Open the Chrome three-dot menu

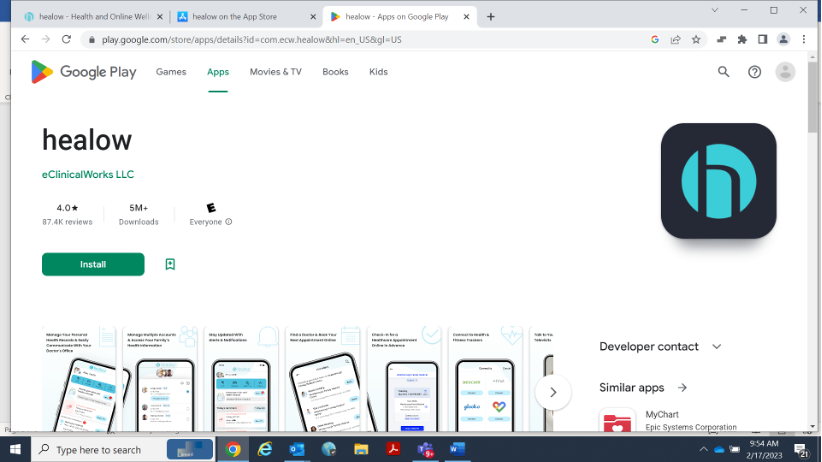(x=804, y=39)
